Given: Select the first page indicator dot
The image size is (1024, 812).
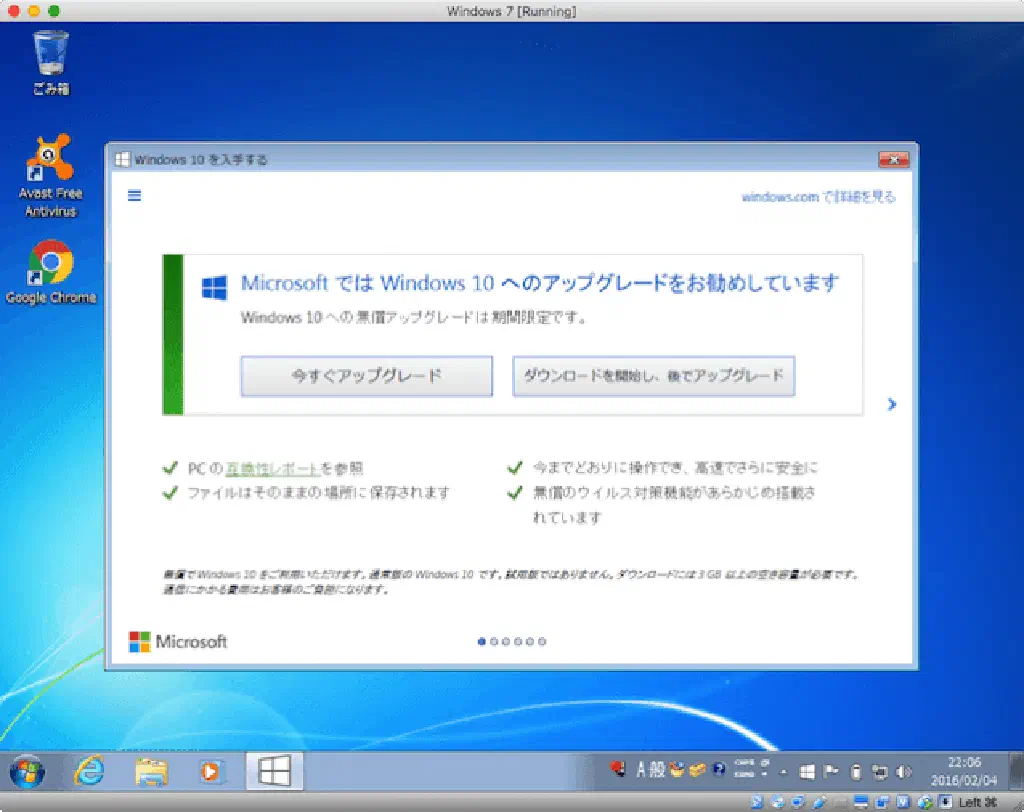Looking at the screenshot, I should click(x=482, y=642).
